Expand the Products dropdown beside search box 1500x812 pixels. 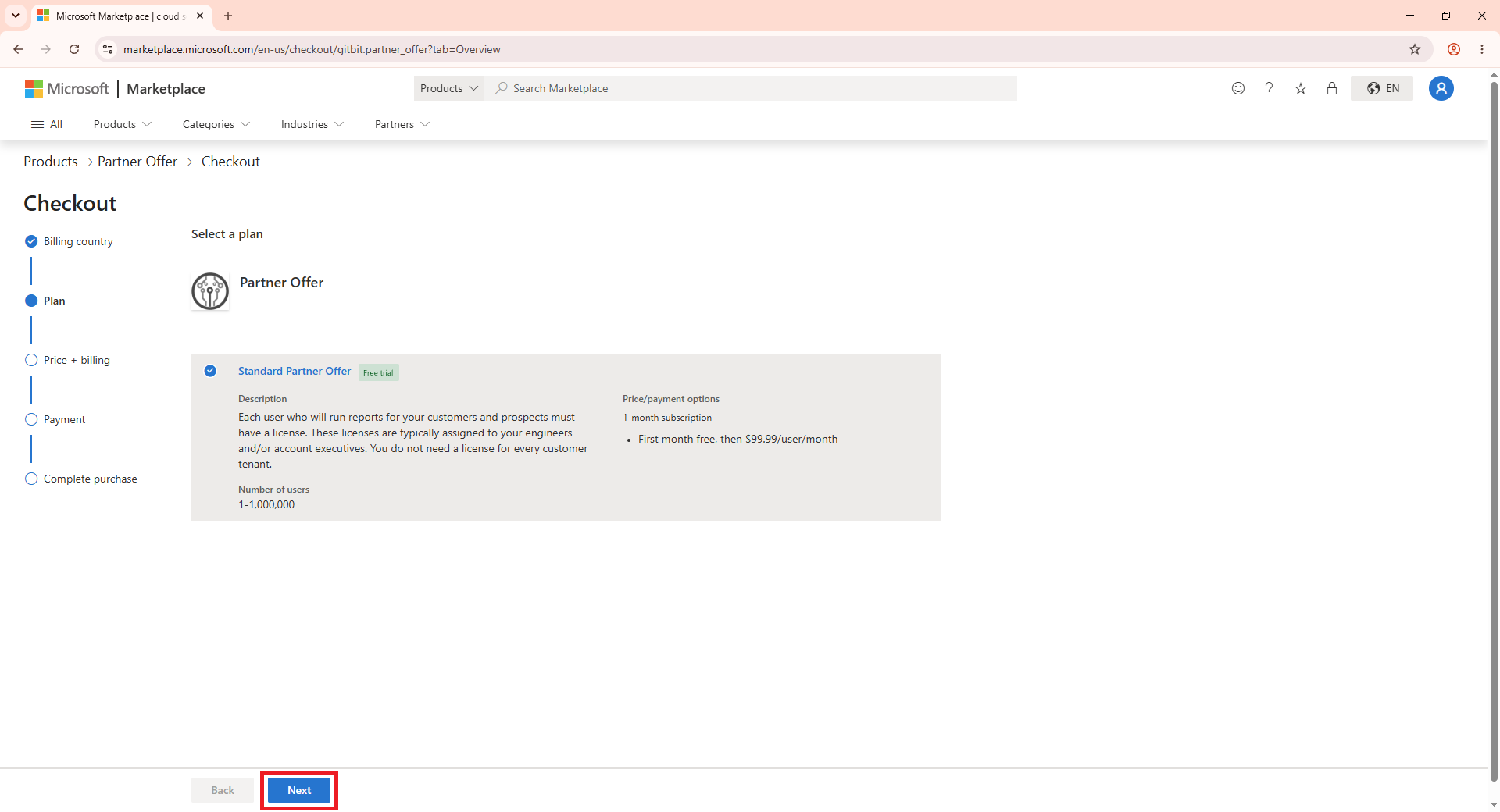449,88
